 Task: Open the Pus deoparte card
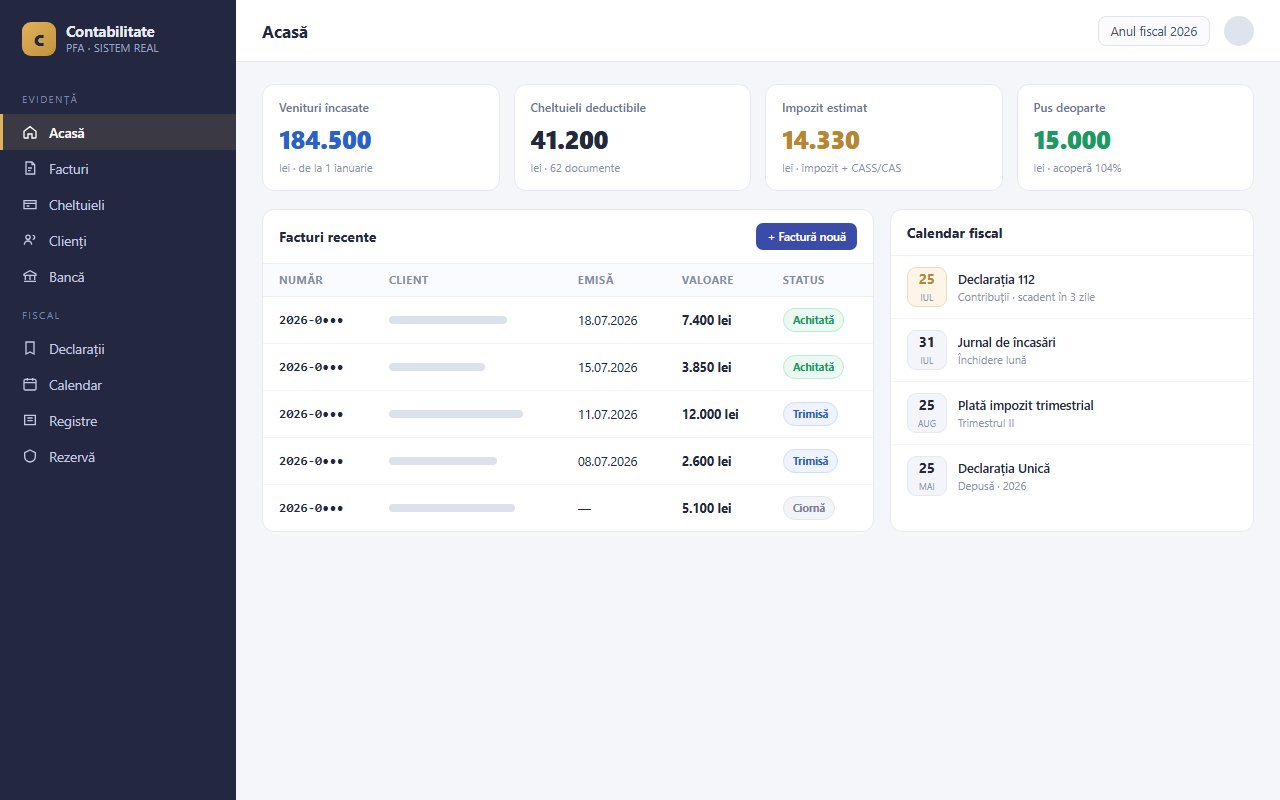tap(1135, 137)
